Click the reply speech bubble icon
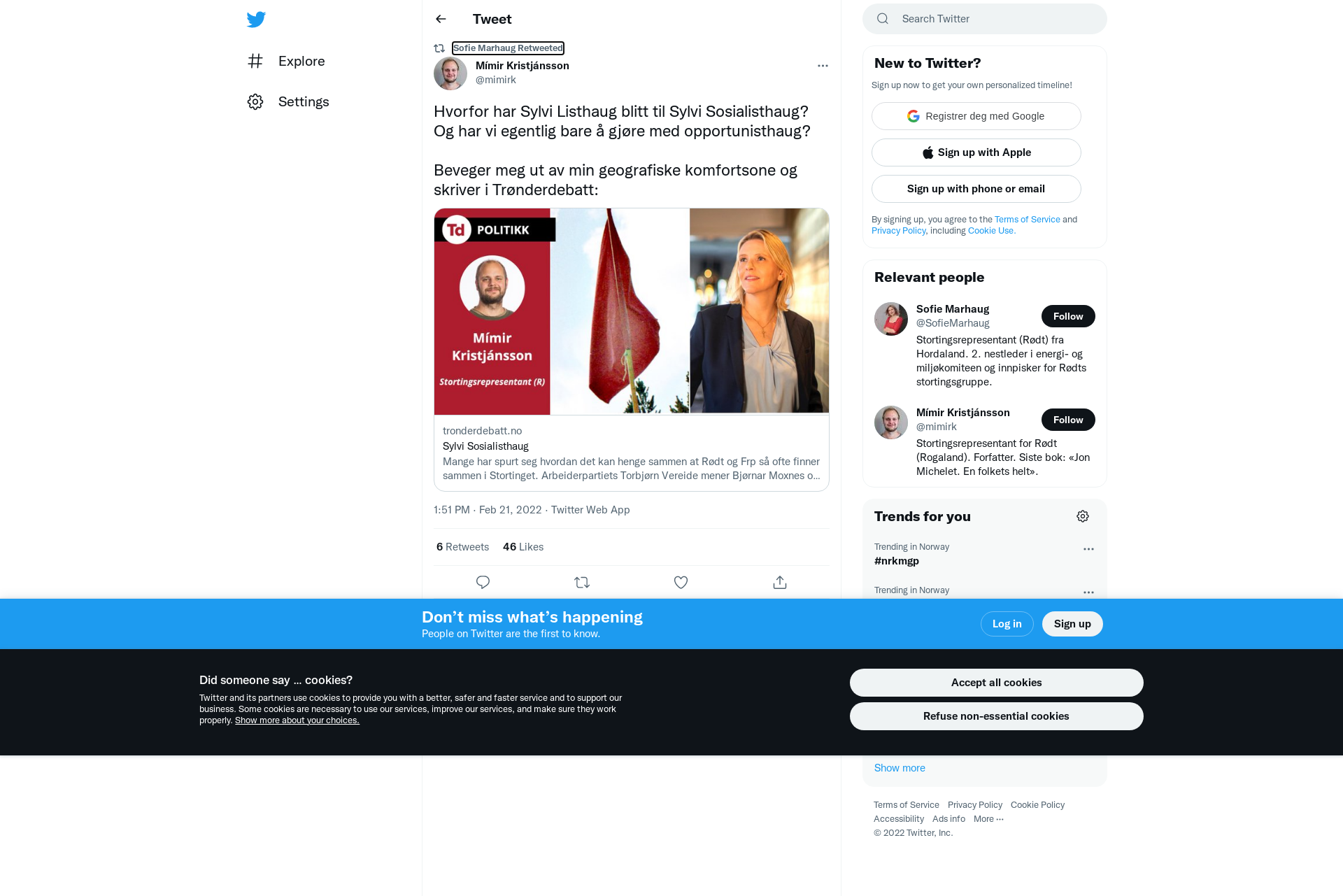 tap(483, 582)
